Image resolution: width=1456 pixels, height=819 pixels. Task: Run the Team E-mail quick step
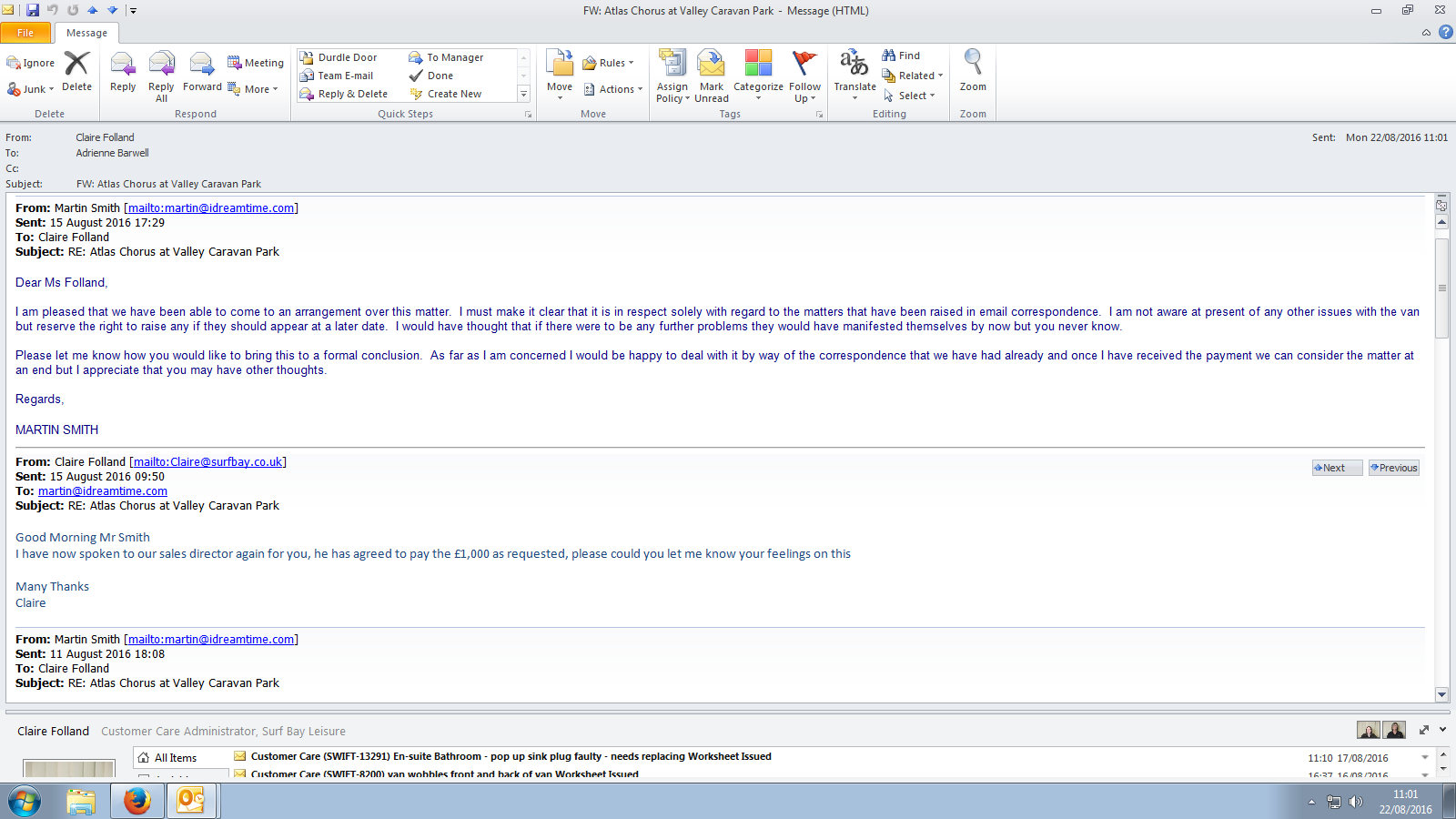point(337,76)
